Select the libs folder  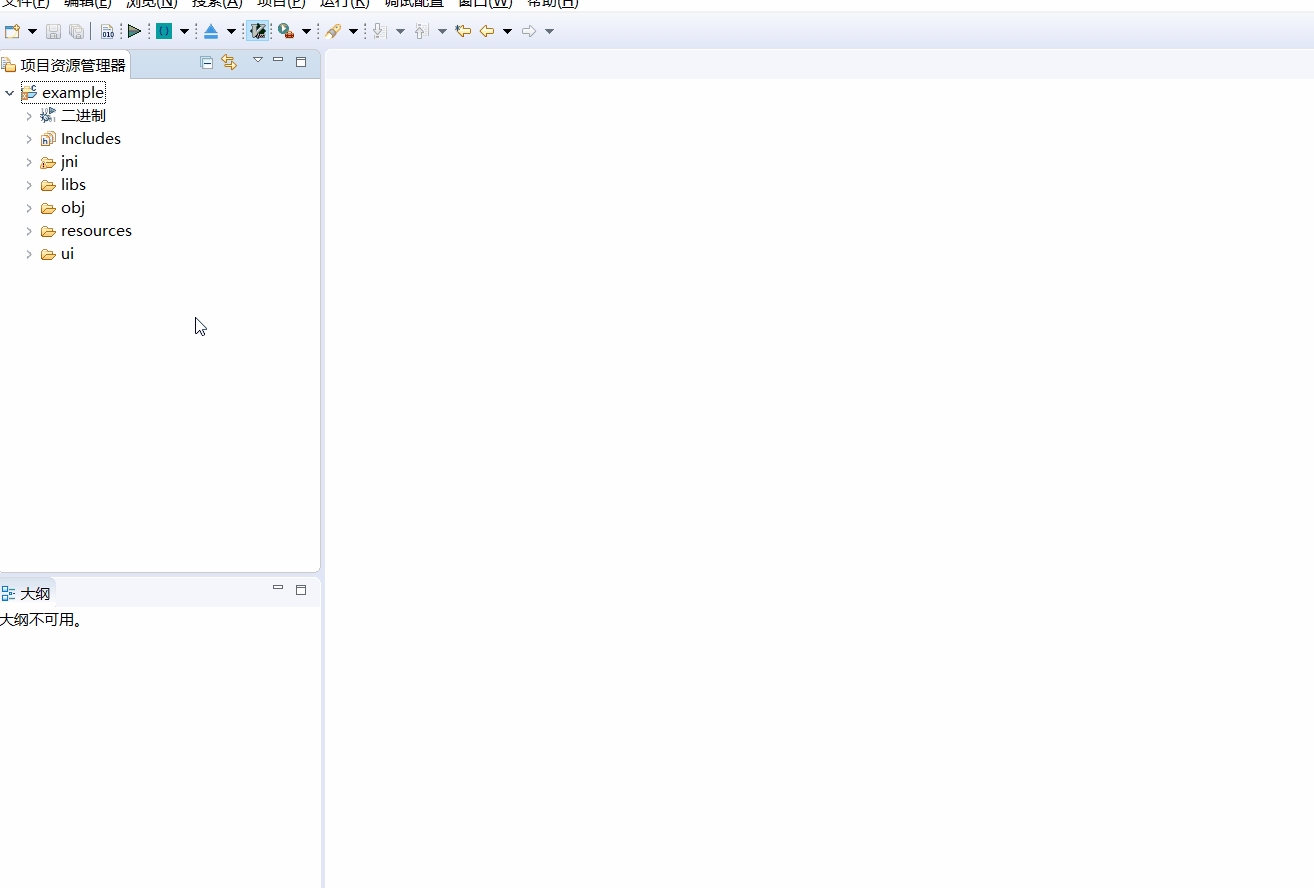click(x=73, y=185)
